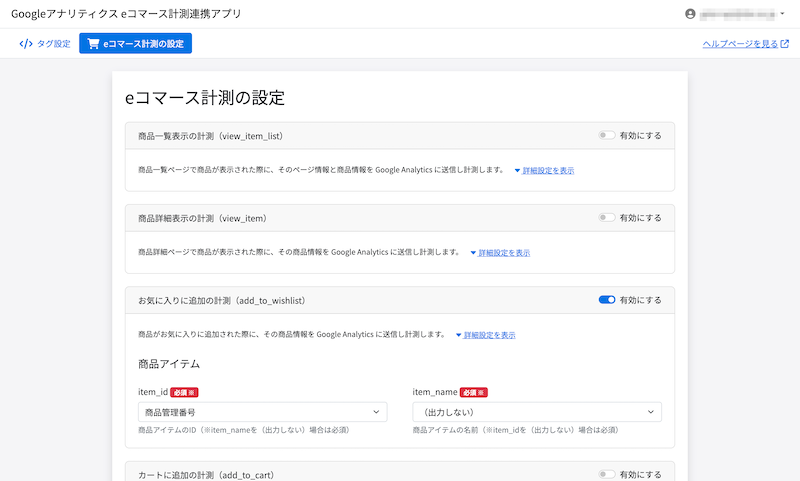
Task: Open the ヘルプページを見る help link
Action: 740,44
